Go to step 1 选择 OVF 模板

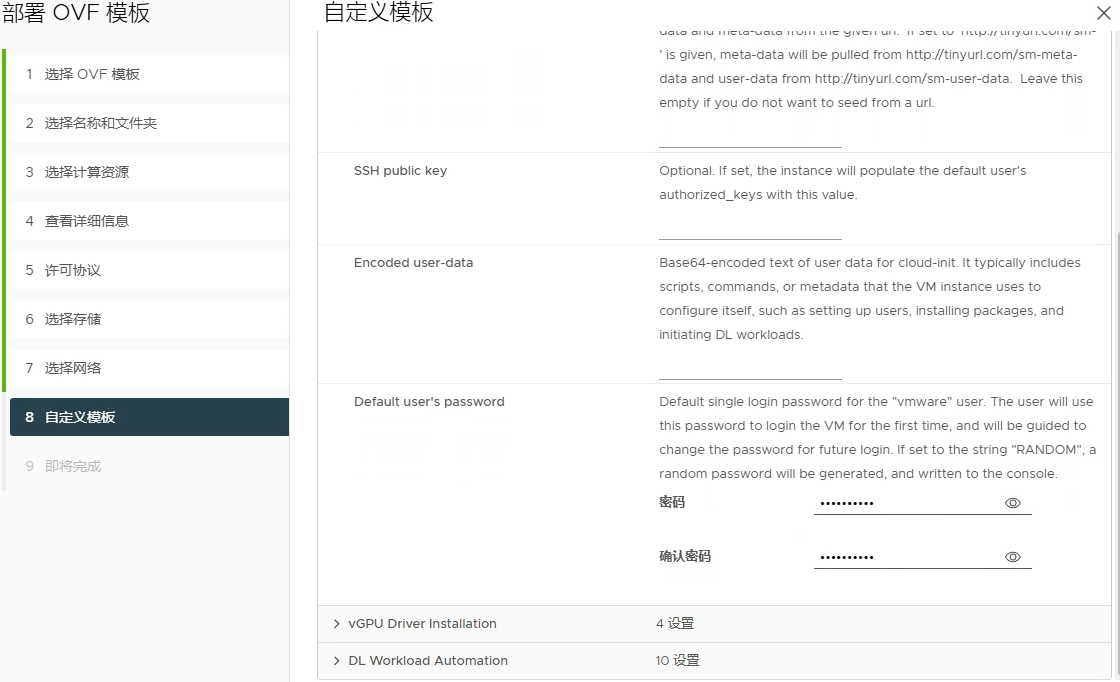click(92, 74)
